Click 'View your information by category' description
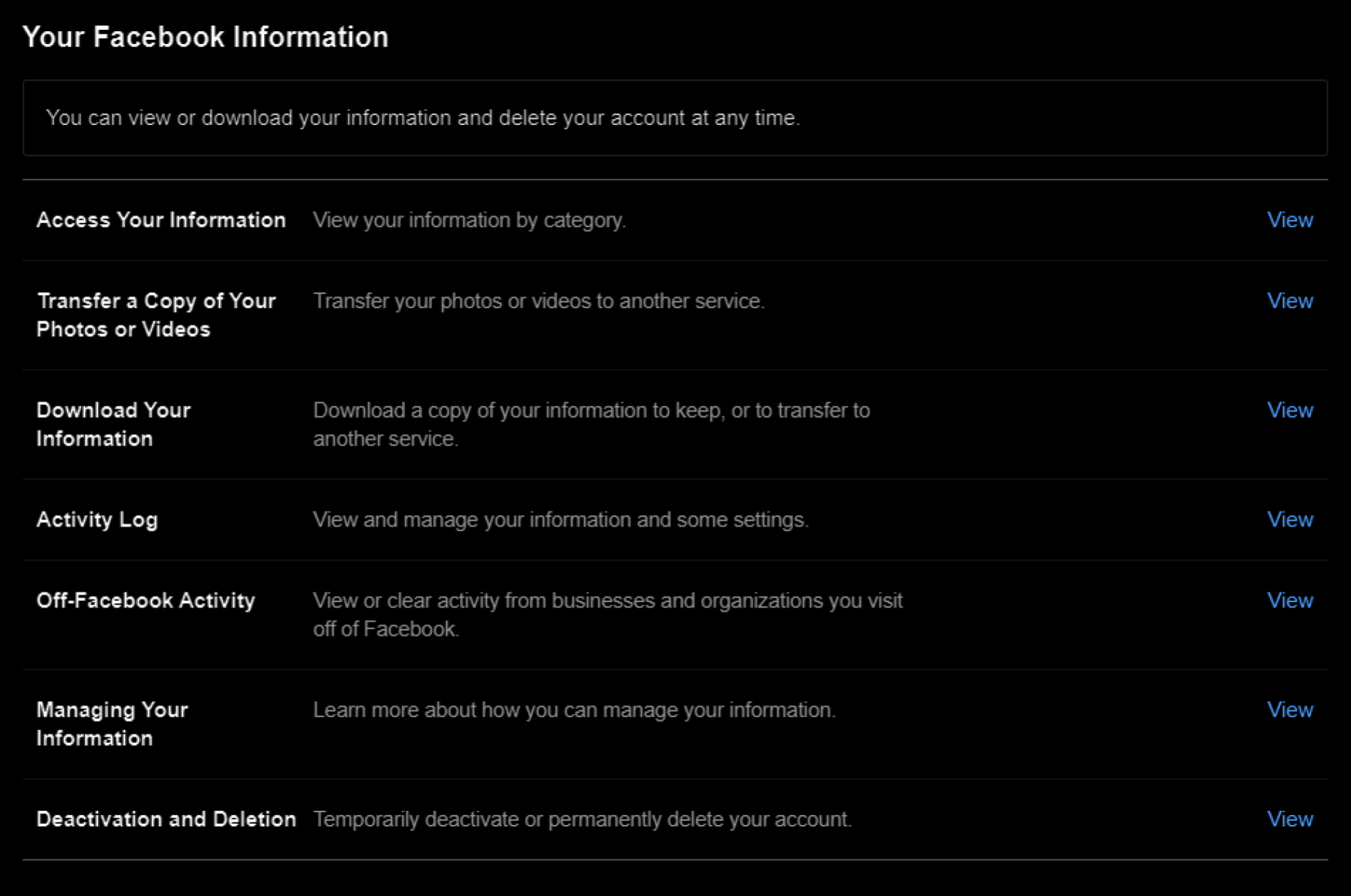Image resolution: width=1351 pixels, height=896 pixels. pyautogui.click(x=469, y=220)
